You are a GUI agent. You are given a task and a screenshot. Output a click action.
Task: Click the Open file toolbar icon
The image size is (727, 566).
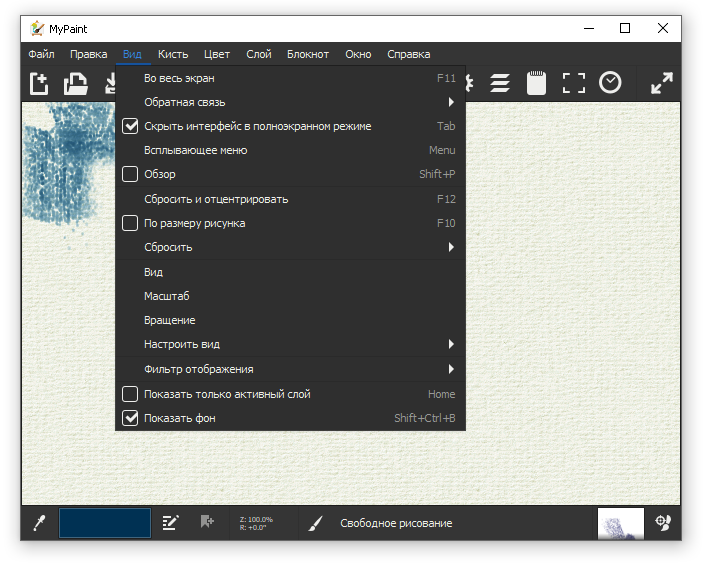76,83
